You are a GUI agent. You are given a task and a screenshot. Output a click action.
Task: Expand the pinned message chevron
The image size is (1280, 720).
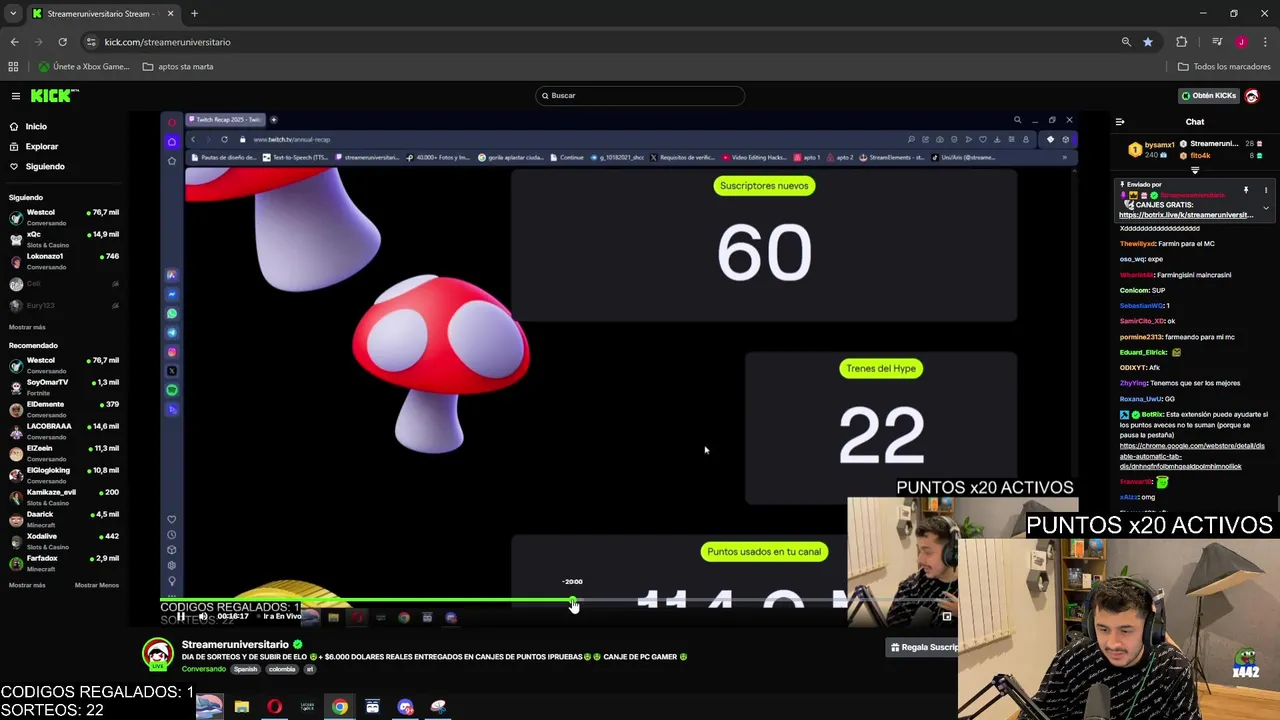[1266, 208]
